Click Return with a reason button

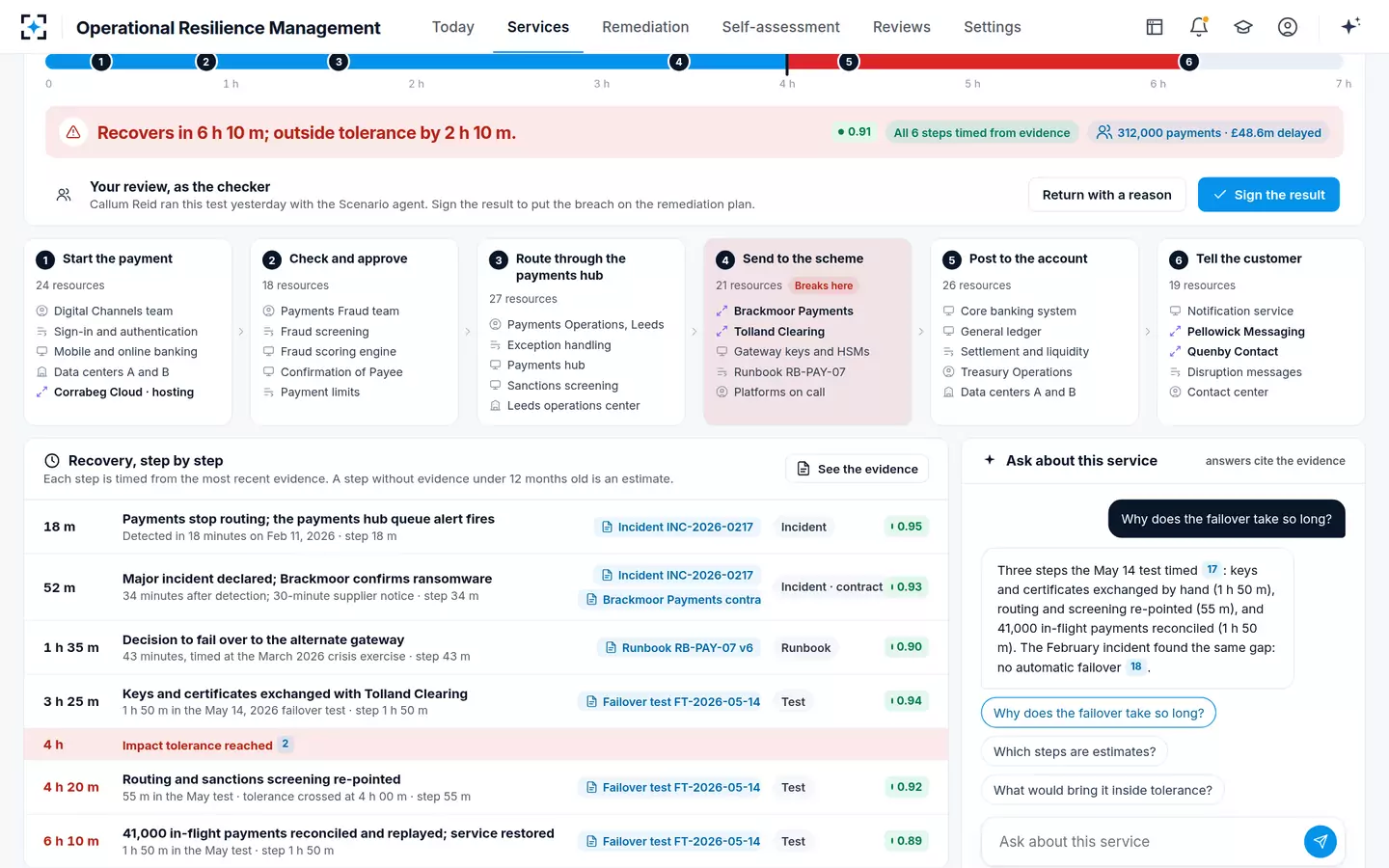1106,195
